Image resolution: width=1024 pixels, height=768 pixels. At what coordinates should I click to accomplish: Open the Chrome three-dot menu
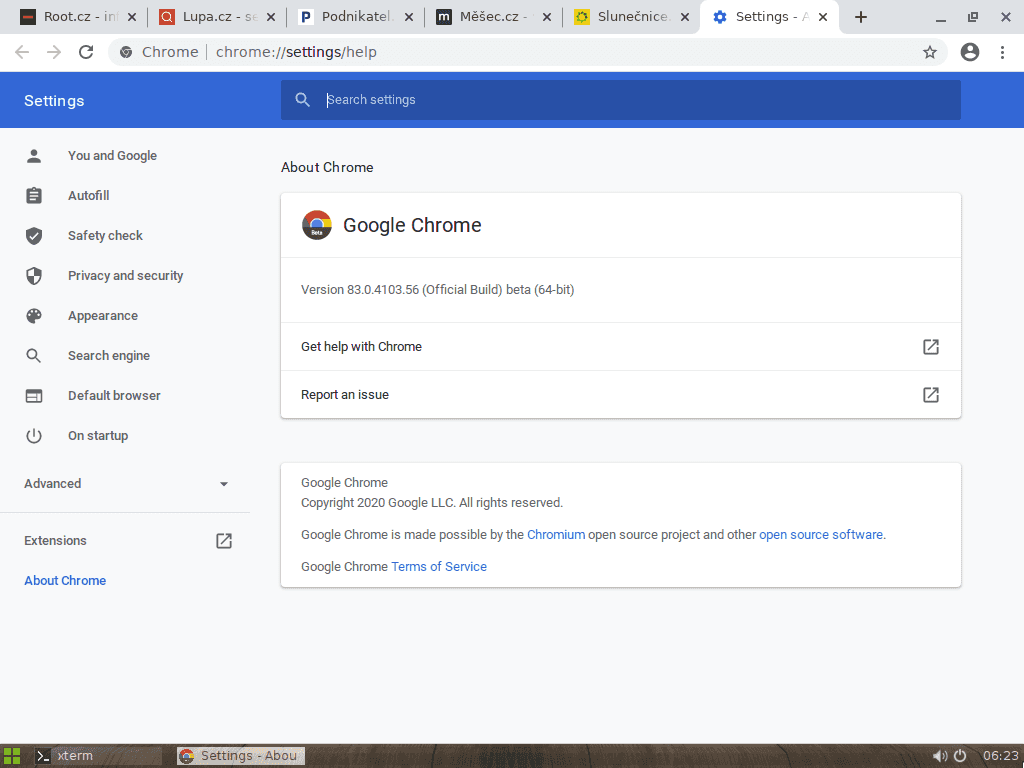tap(1003, 52)
